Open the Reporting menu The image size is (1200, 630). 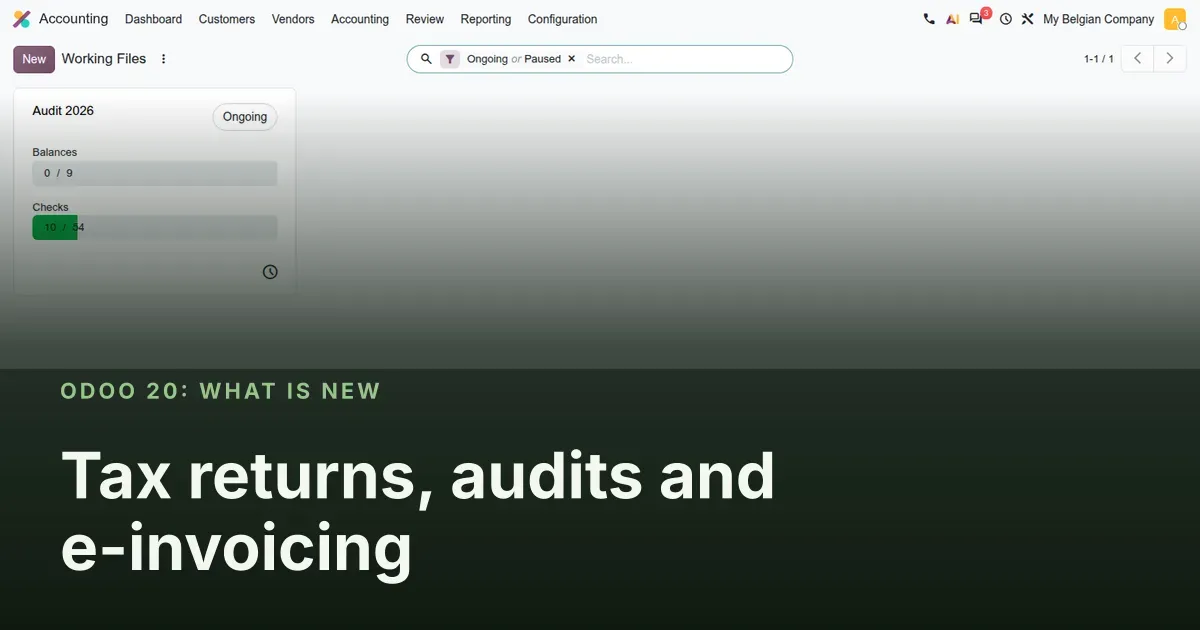point(486,19)
